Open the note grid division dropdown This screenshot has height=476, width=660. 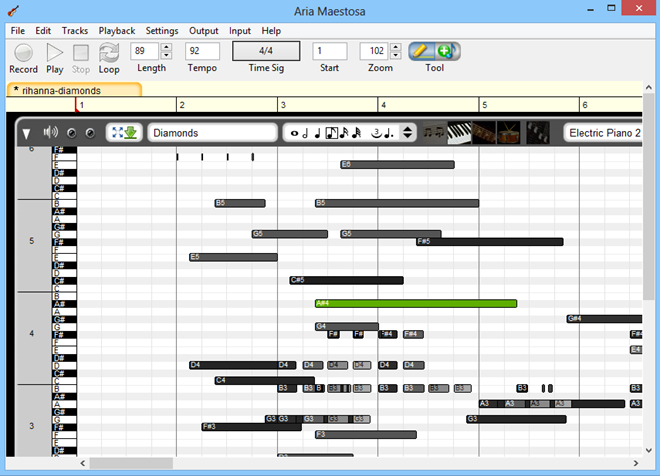coord(408,133)
